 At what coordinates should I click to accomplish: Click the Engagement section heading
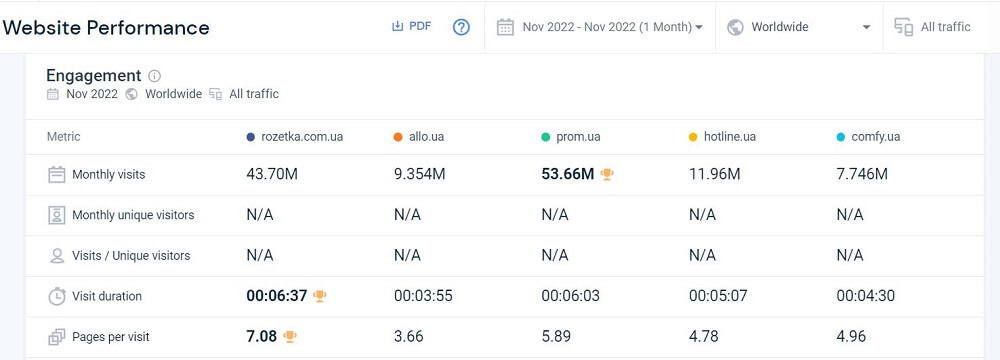pyautogui.click(x=94, y=75)
